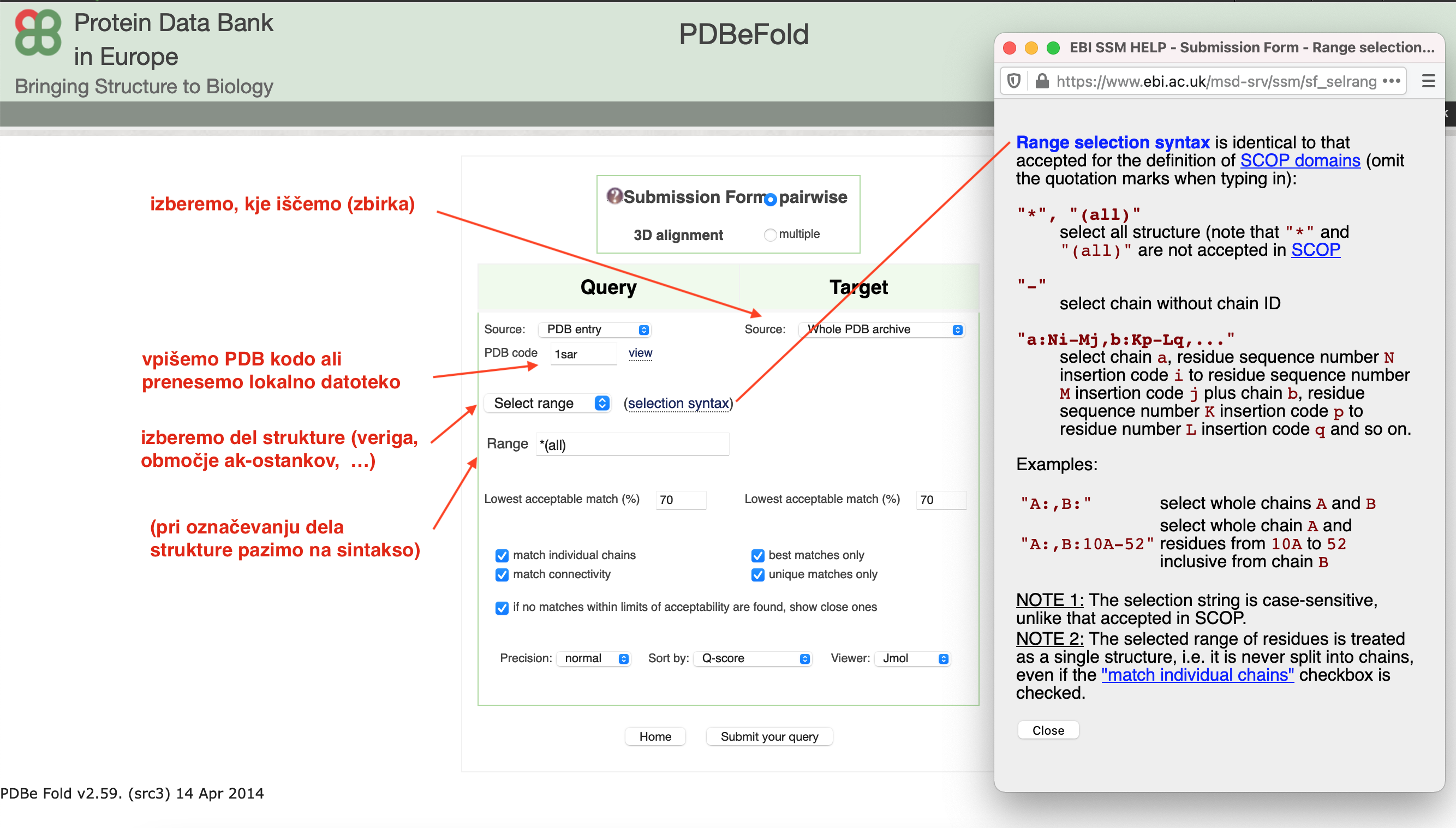The height and width of the screenshot is (828, 1456).
Task: Click the Submit your query button
Action: click(769, 736)
